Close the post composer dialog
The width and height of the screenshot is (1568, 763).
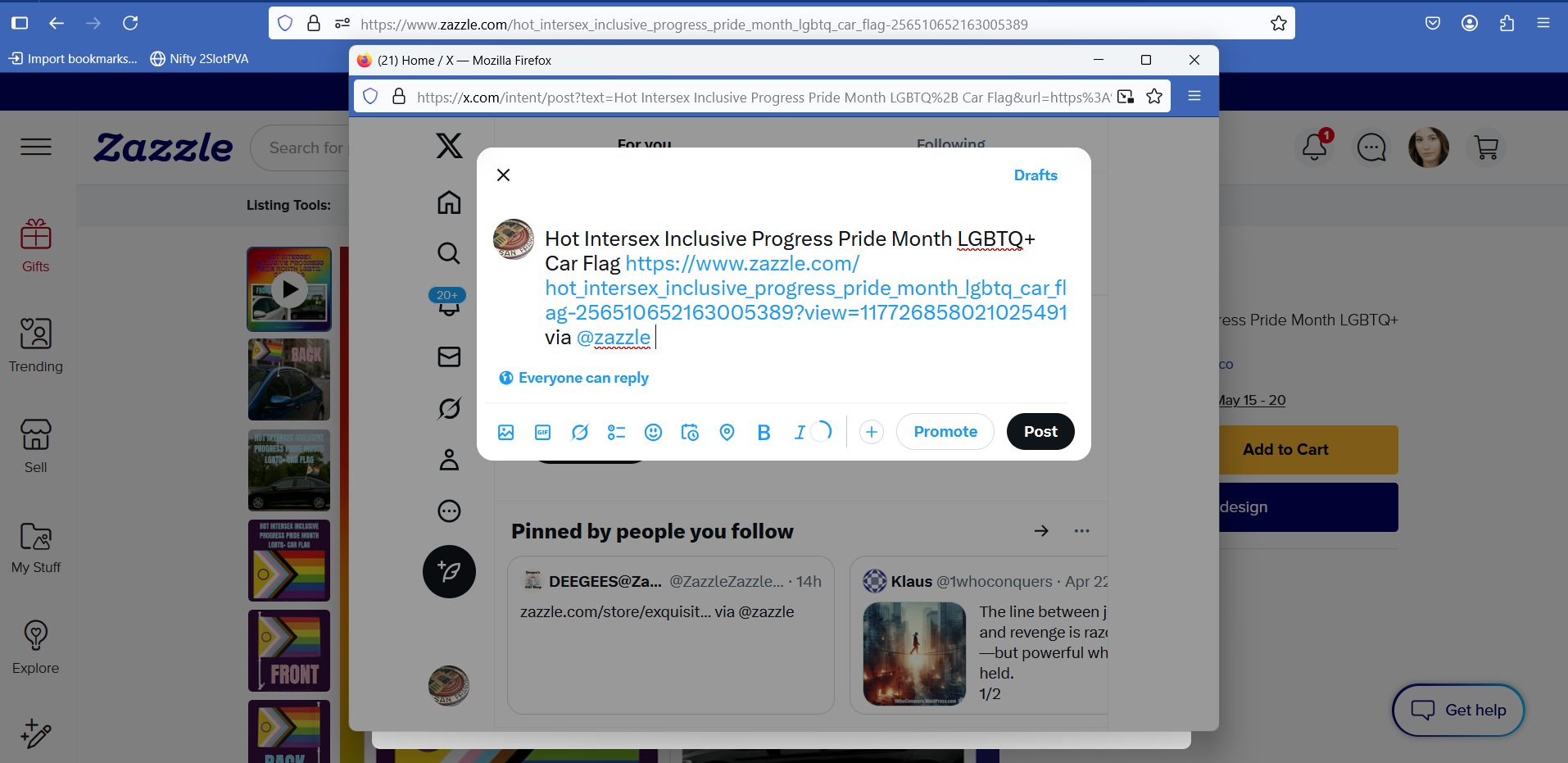504,175
